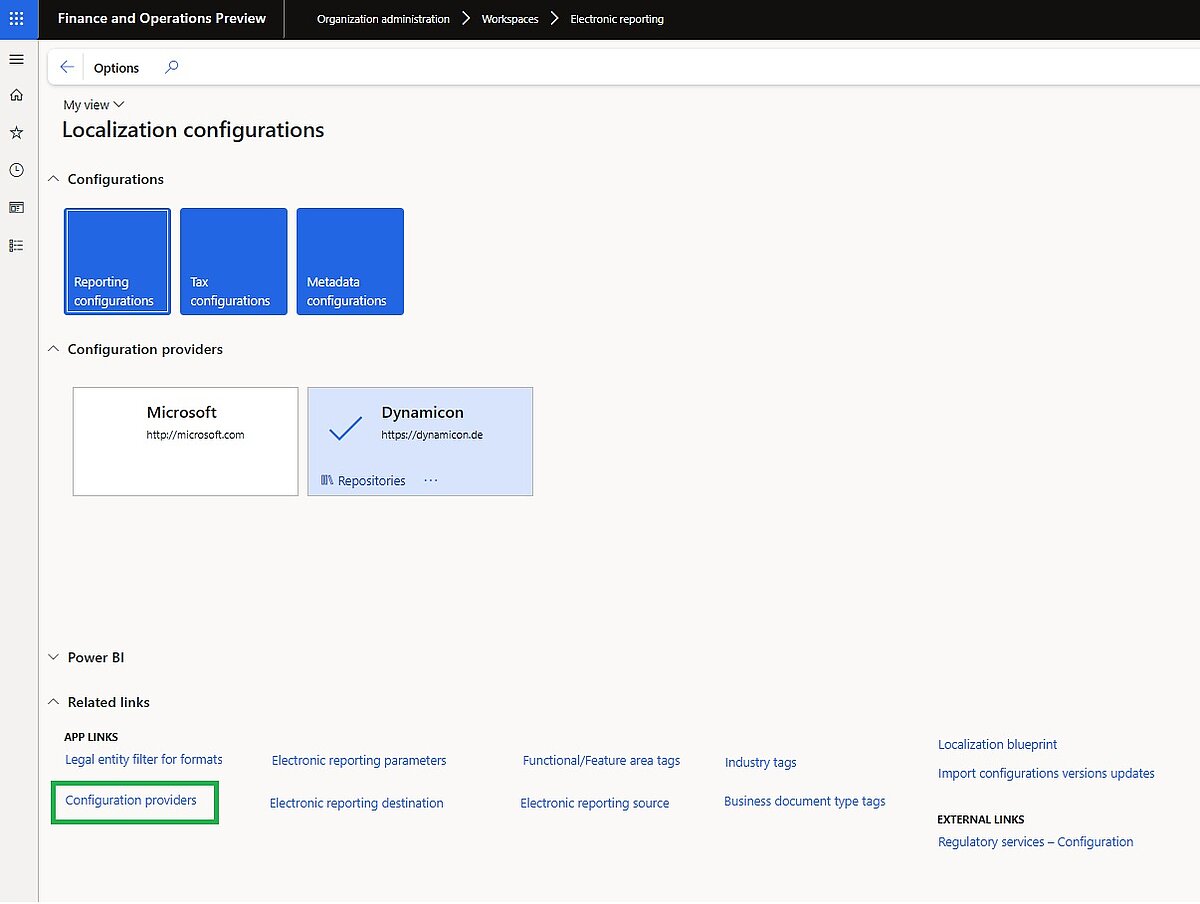Collapse the Configurations section
Screen dimensions: 1200x904
[x=54, y=180]
